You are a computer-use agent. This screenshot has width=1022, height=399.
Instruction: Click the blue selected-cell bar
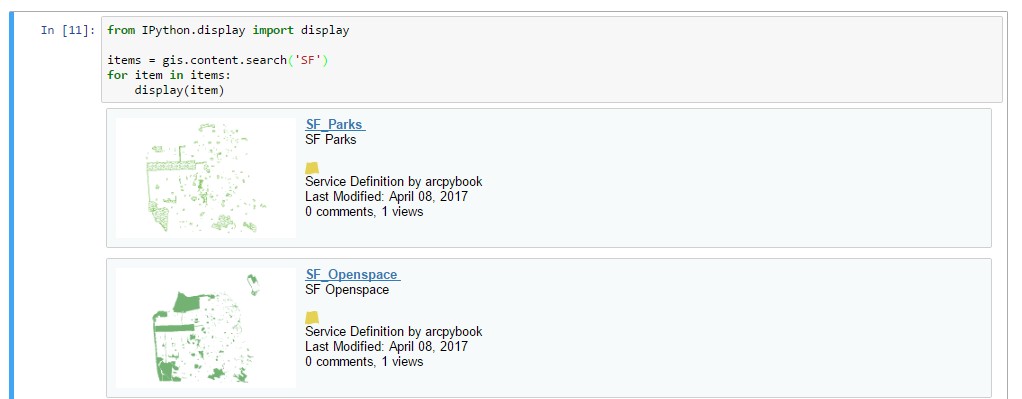click(11, 205)
